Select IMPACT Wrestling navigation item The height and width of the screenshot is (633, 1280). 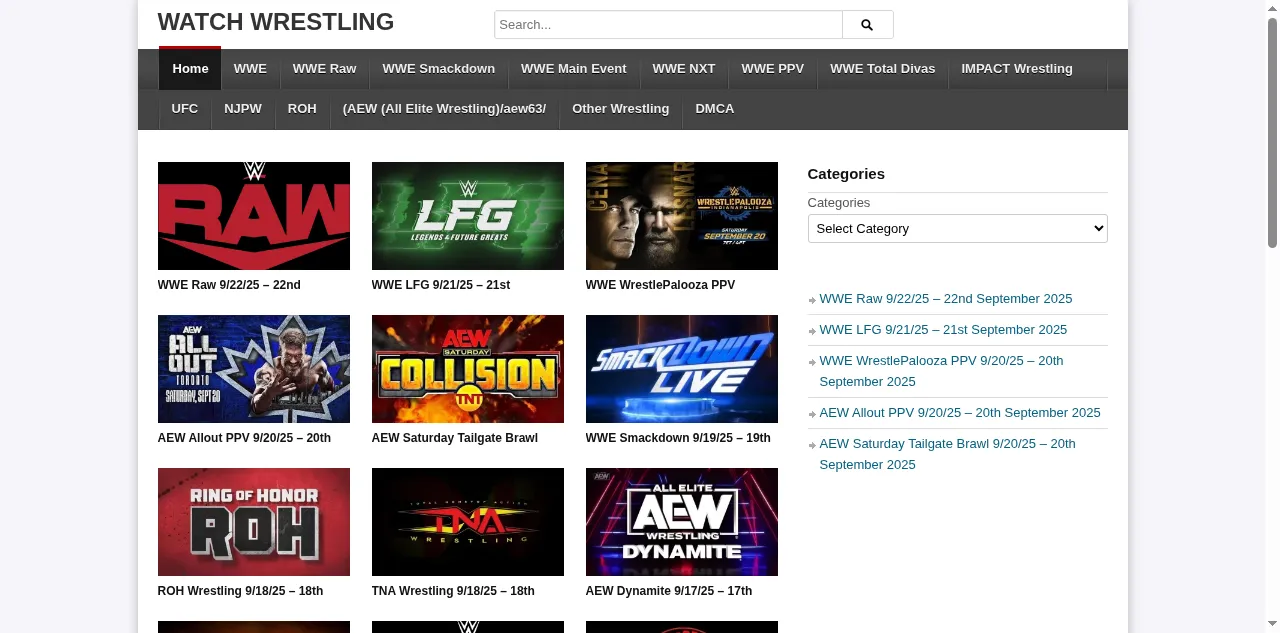pyautogui.click(x=1017, y=69)
